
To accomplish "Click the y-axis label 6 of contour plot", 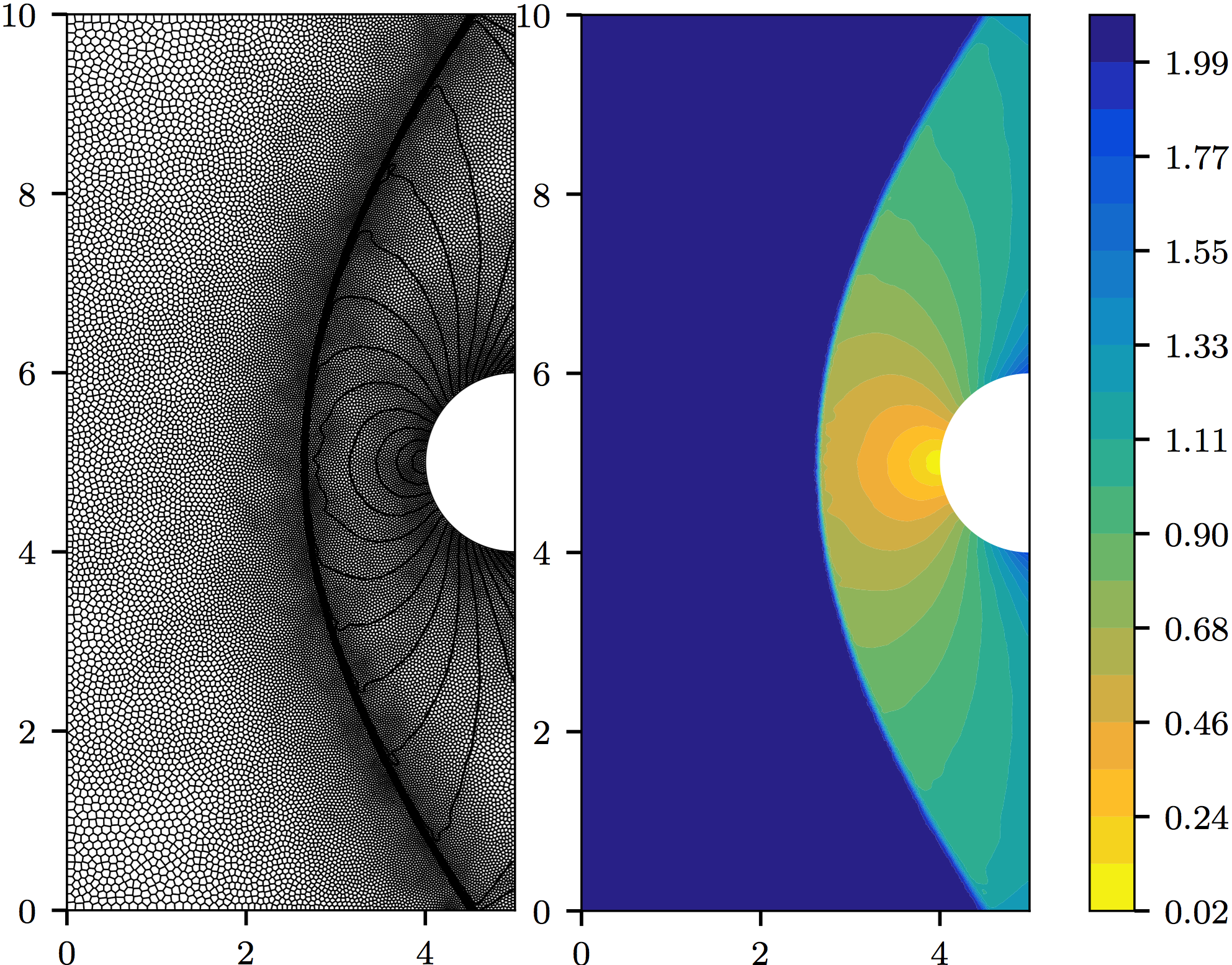I will [542, 374].
